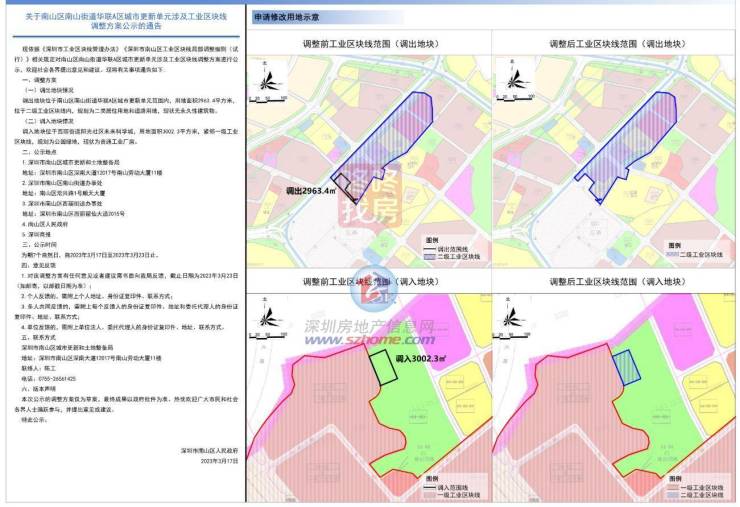Viewport: 740px width, 507px height.
Task: Click the scale bar on the before transfer-in map
Action: (268, 336)
